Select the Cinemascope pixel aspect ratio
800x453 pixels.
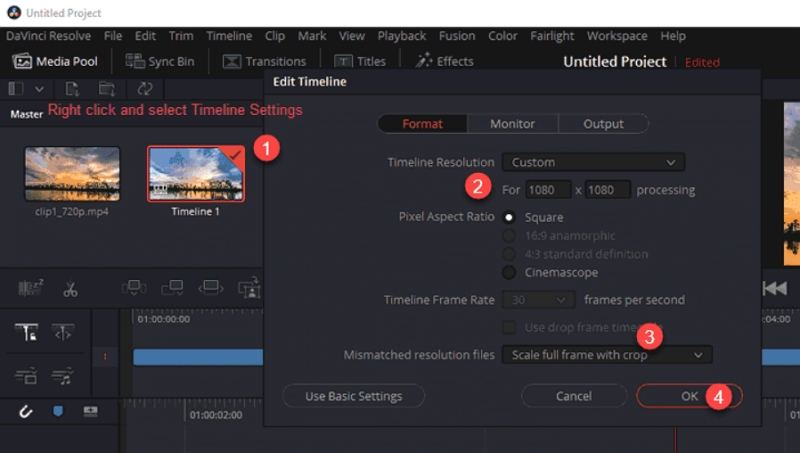(x=509, y=272)
